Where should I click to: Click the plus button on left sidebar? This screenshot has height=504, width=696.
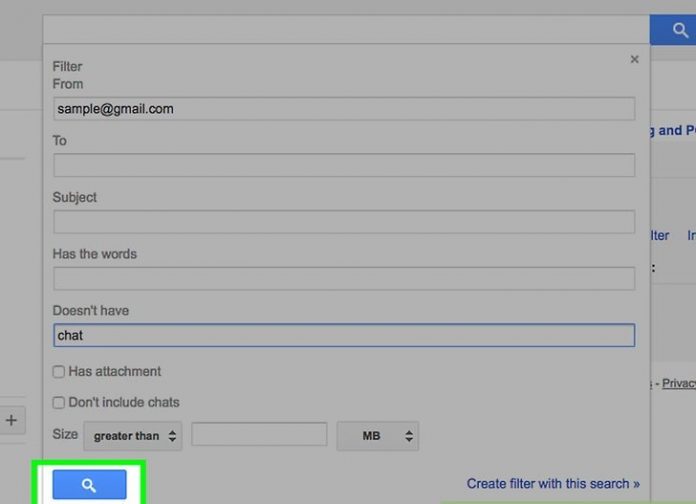pos(11,420)
